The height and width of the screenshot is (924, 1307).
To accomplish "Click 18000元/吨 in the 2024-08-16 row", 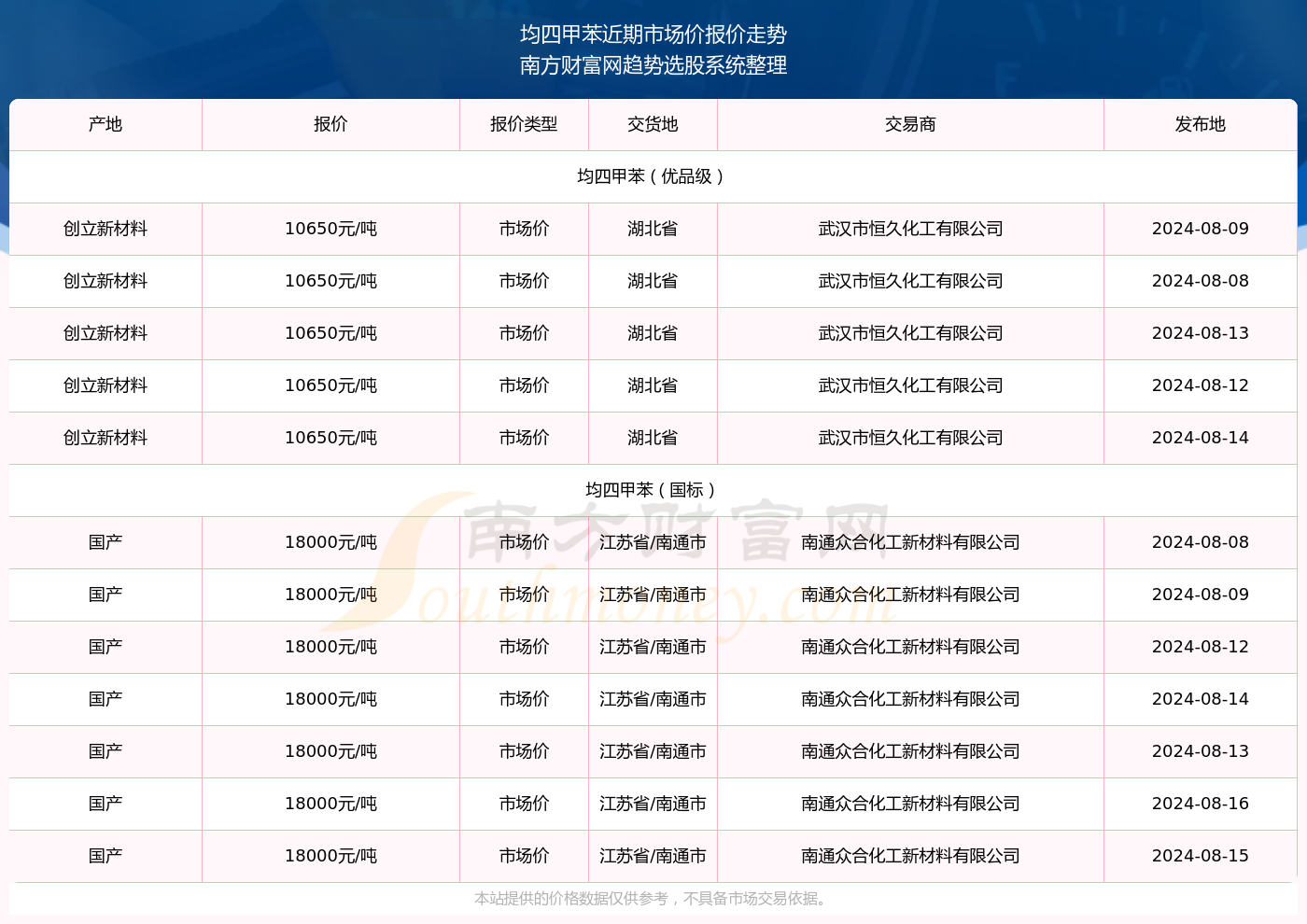I will pos(330,804).
